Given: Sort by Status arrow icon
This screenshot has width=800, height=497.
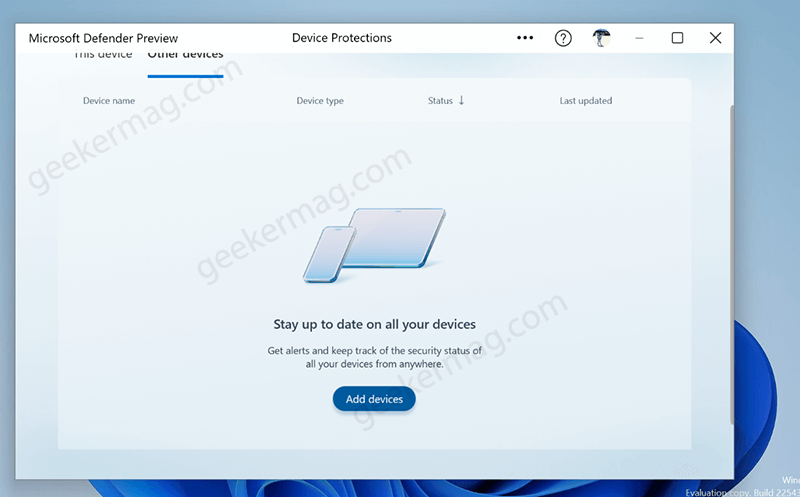Looking at the screenshot, I should tap(461, 100).
